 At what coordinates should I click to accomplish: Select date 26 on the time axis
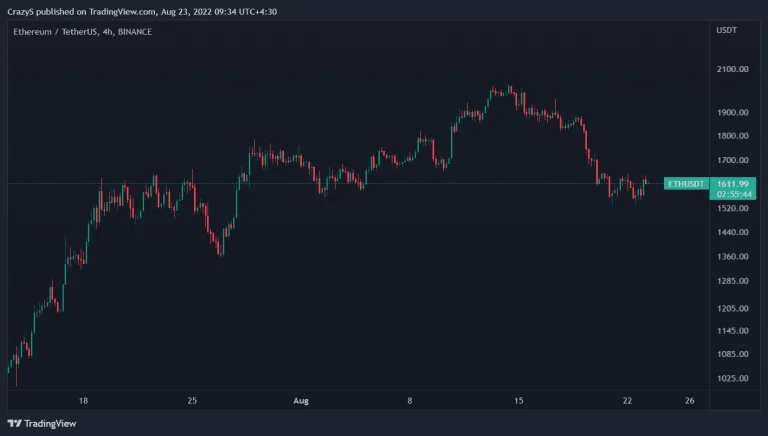[690, 400]
